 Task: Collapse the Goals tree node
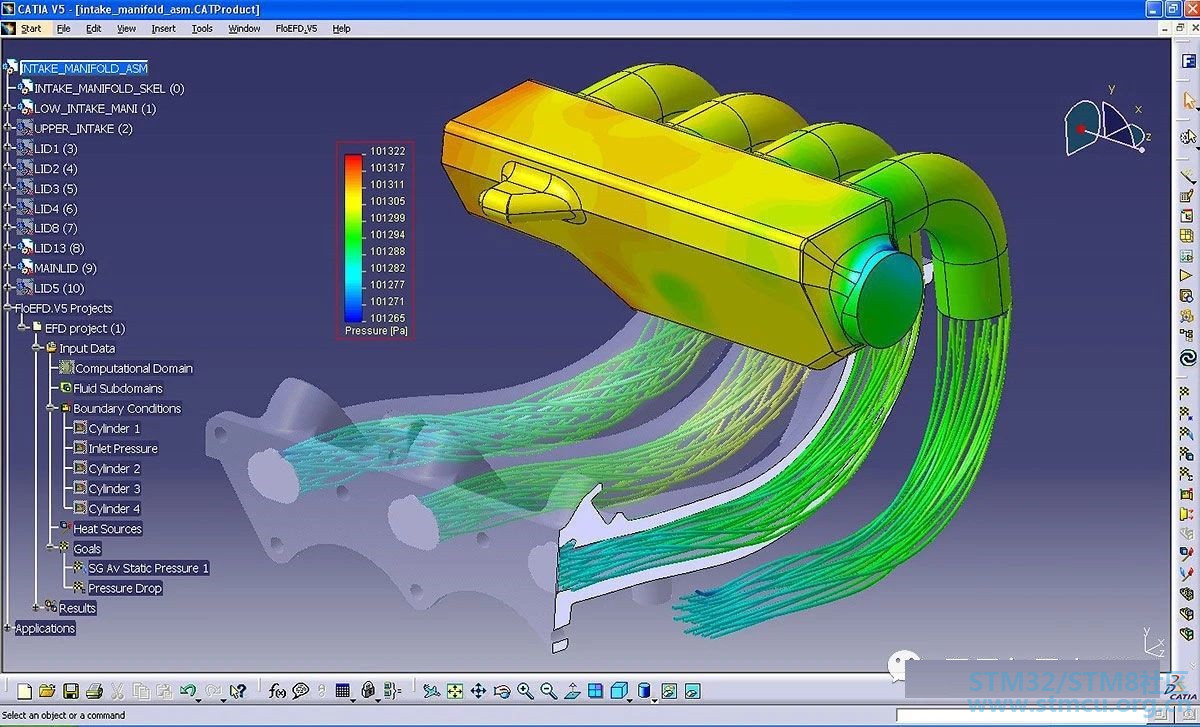tap(50, 548)
